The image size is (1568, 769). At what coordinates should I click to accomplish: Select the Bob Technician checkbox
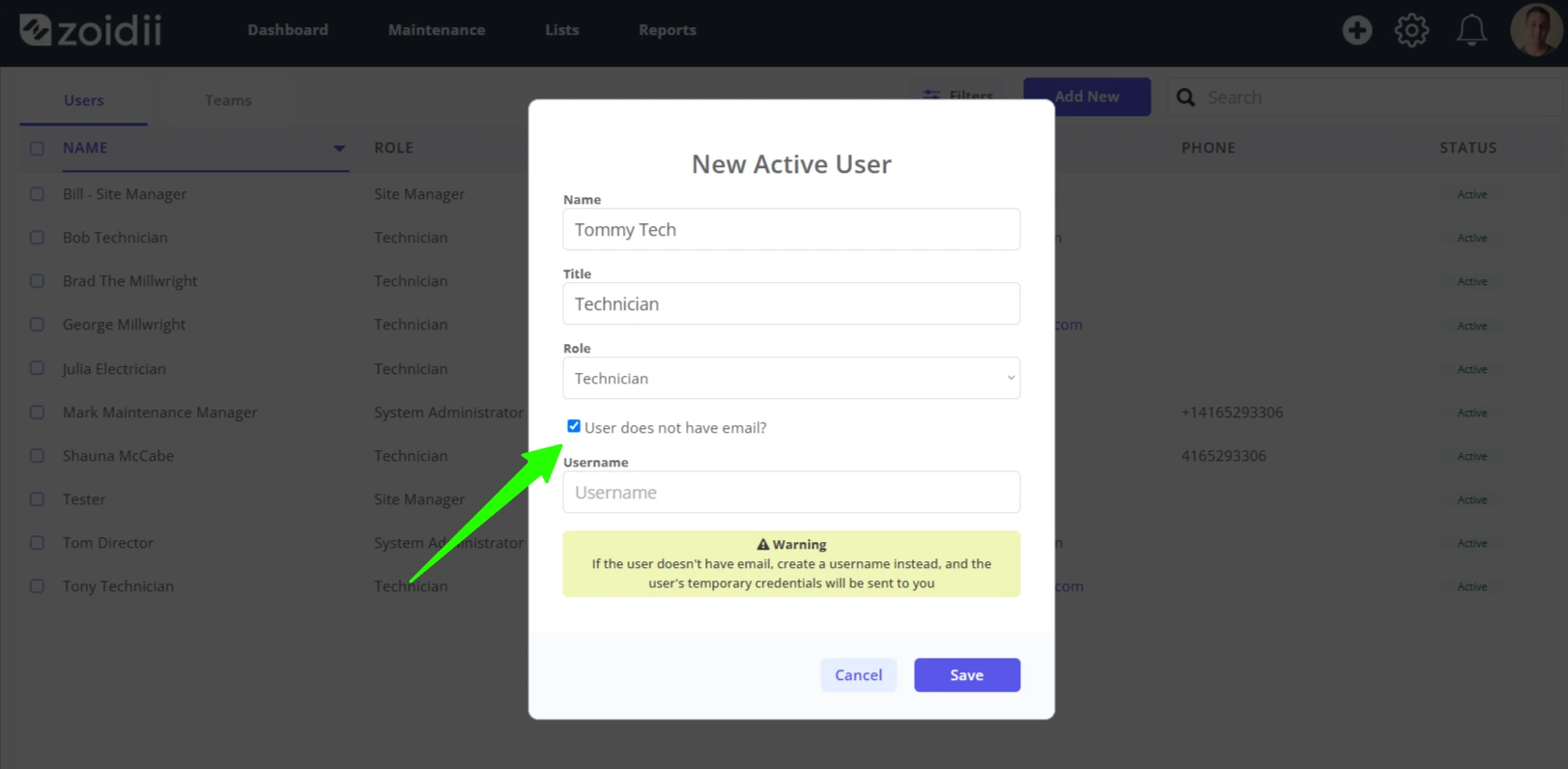[37, 238]
